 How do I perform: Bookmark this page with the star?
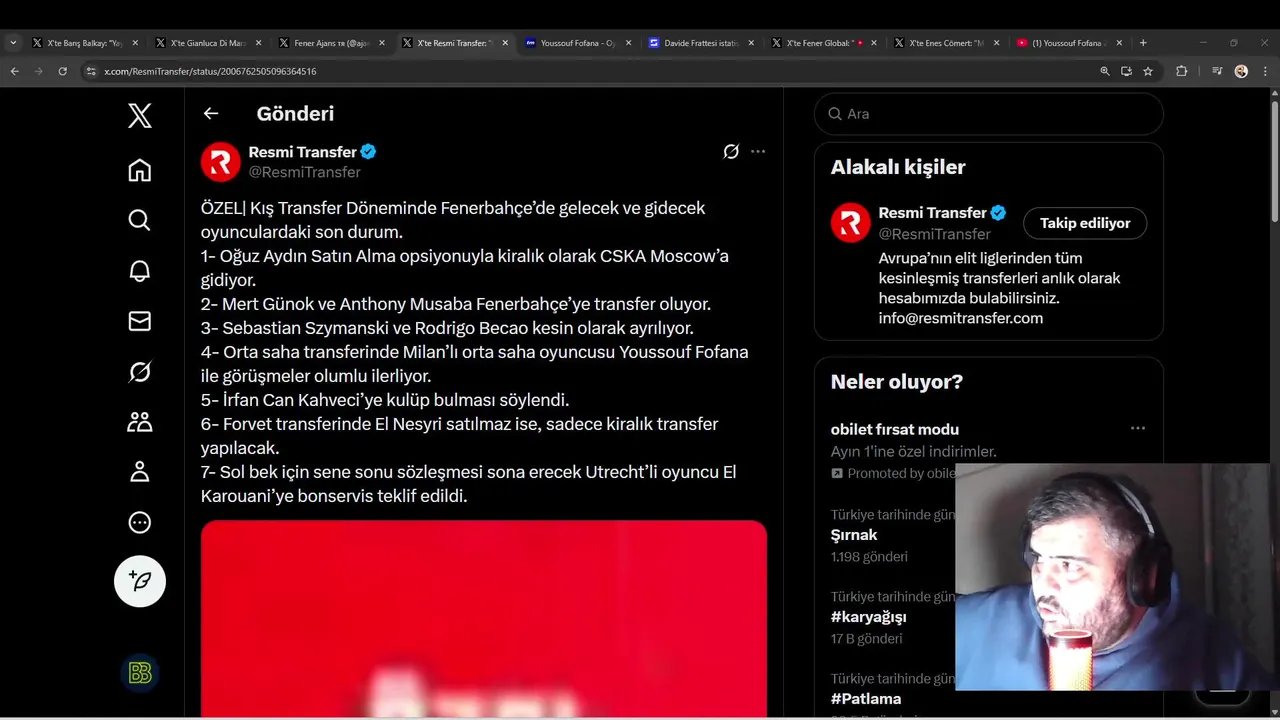tap(1148, 71)
